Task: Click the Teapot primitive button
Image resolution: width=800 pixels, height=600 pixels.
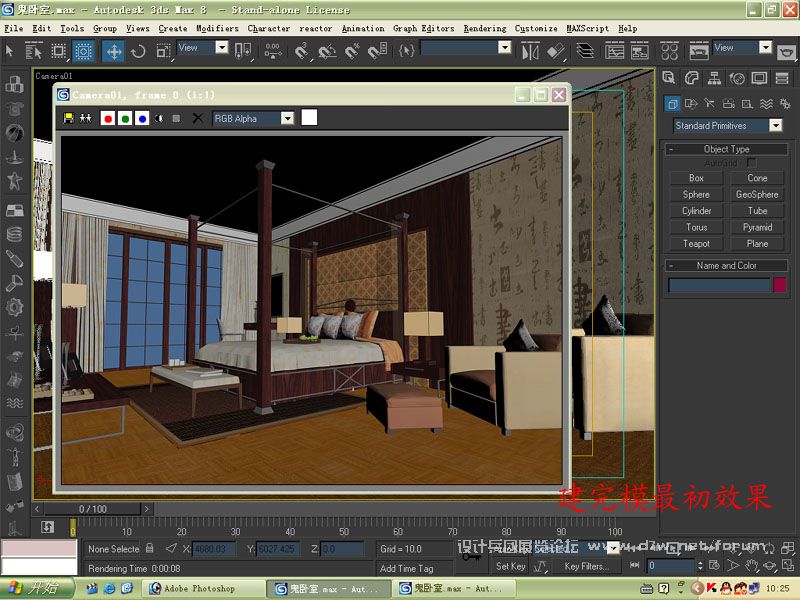Action: pos(696,243)
